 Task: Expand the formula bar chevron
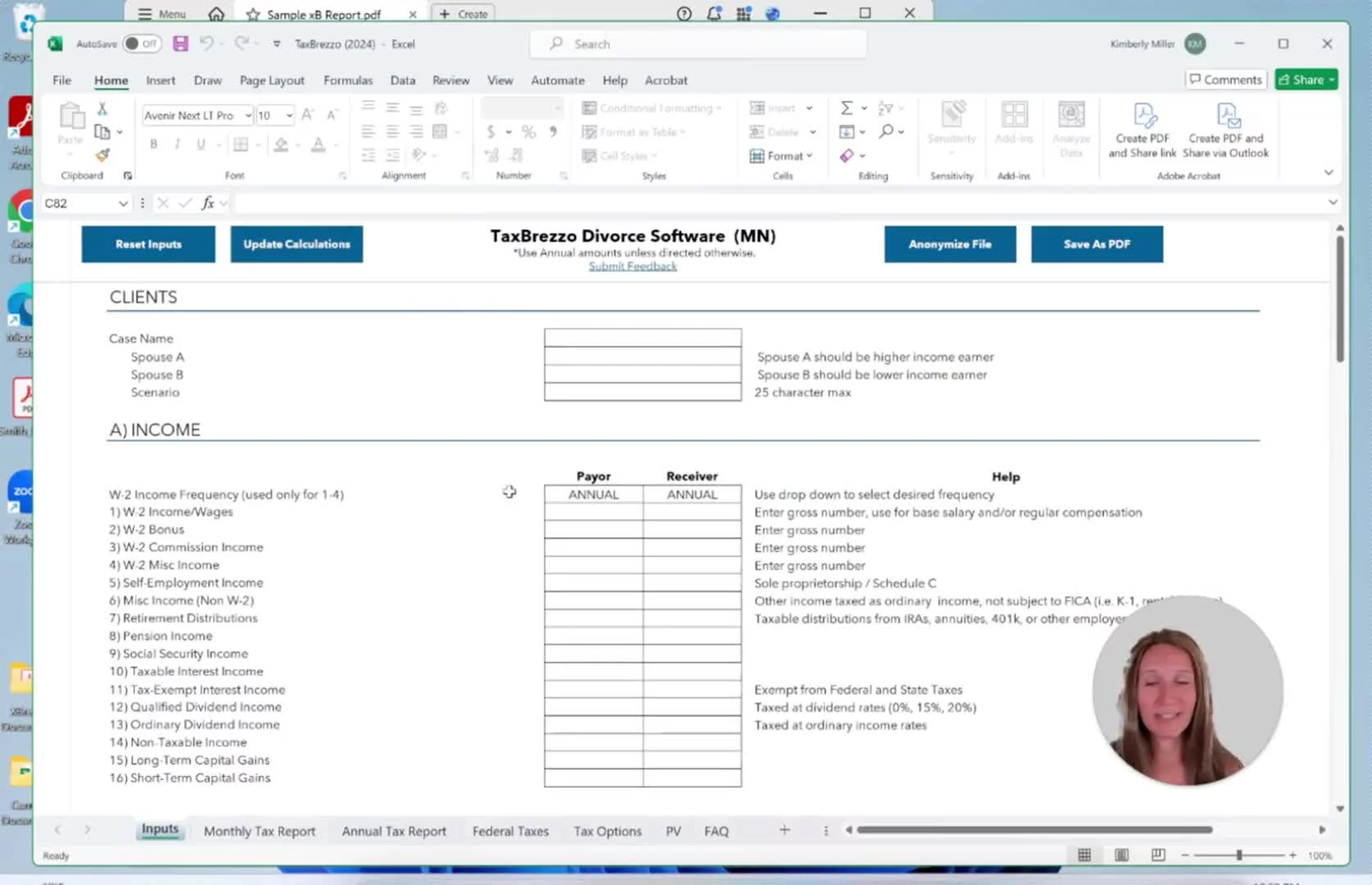point(1333,202)
